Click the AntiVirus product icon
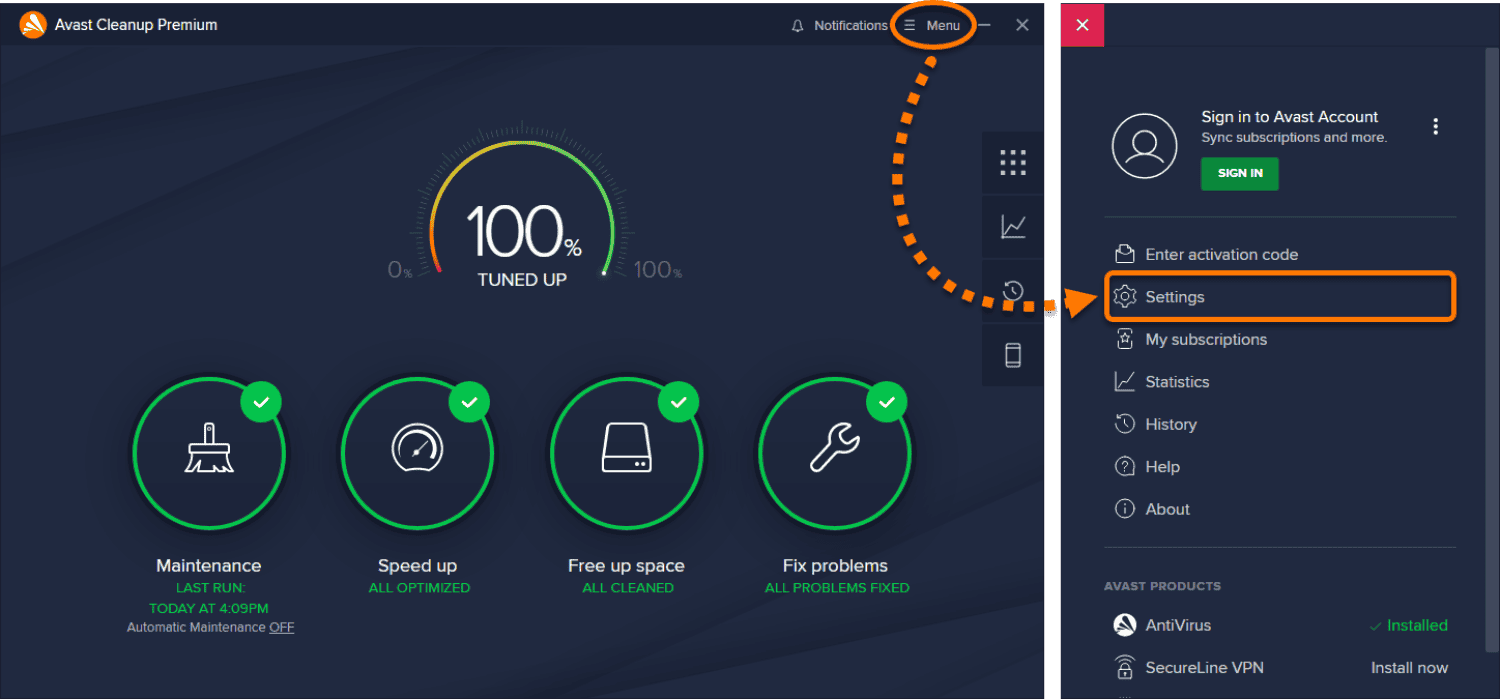The width and height of the screenshot is (1500, 699). (1125, 625)
